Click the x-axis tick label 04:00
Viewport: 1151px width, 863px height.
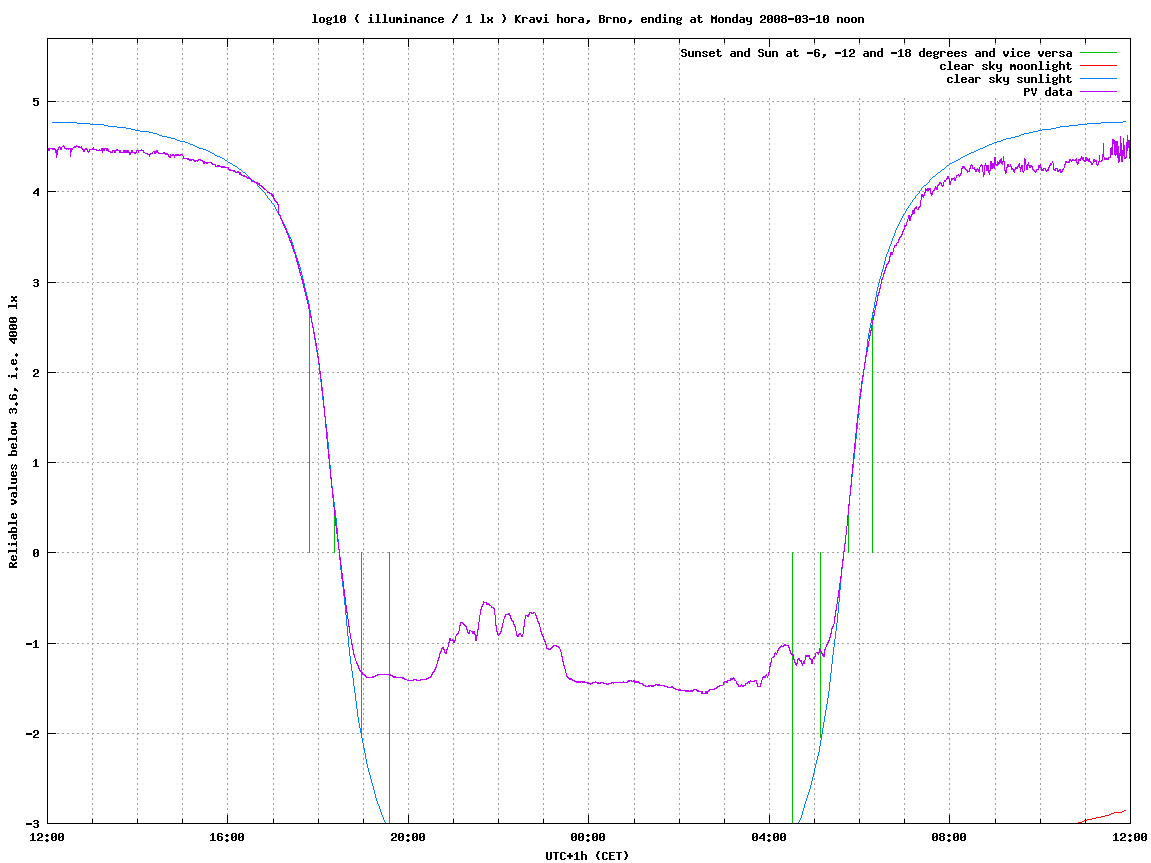tap(769, 837)
